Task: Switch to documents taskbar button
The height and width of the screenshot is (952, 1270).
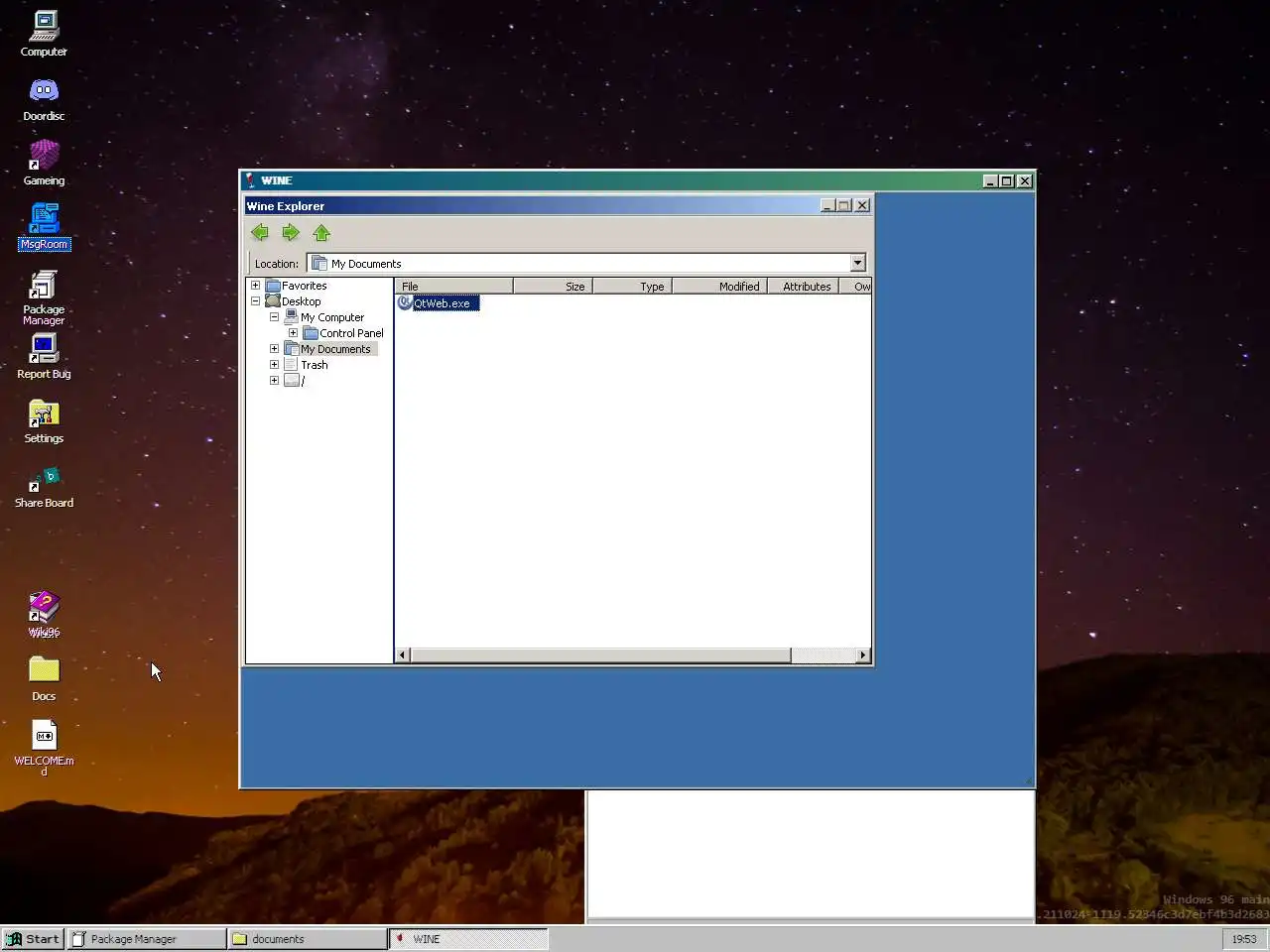Action: point(308,938)
